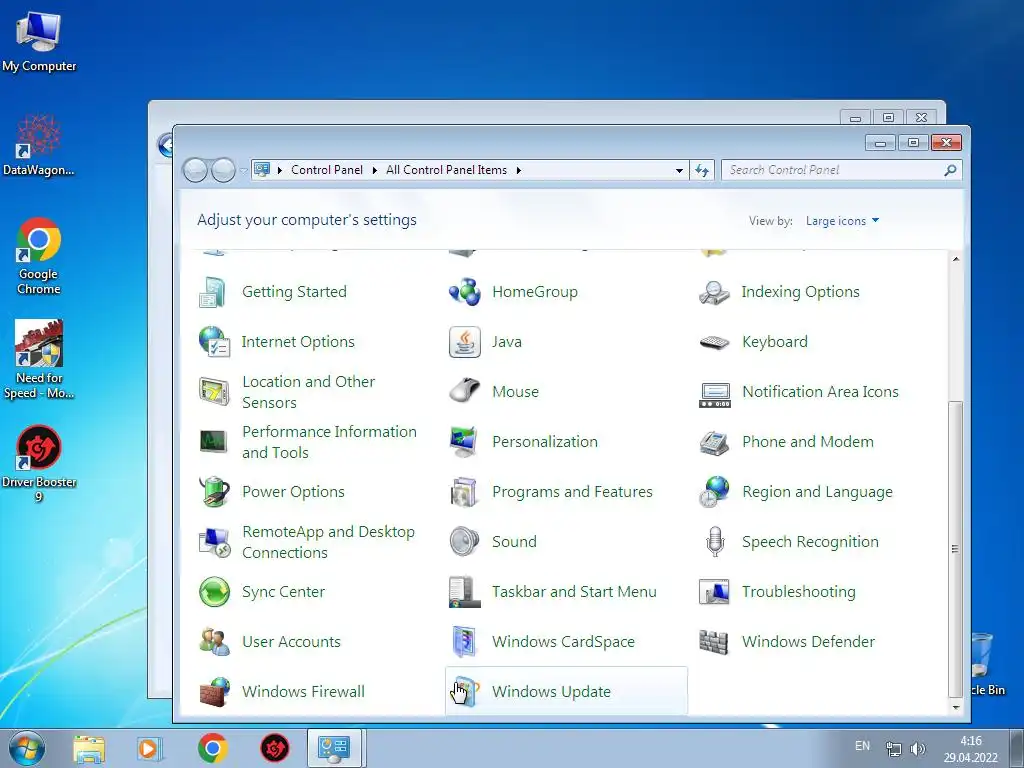Click the Back navigation button
The width and height of the screenshot is (1024, 768).
195,170
